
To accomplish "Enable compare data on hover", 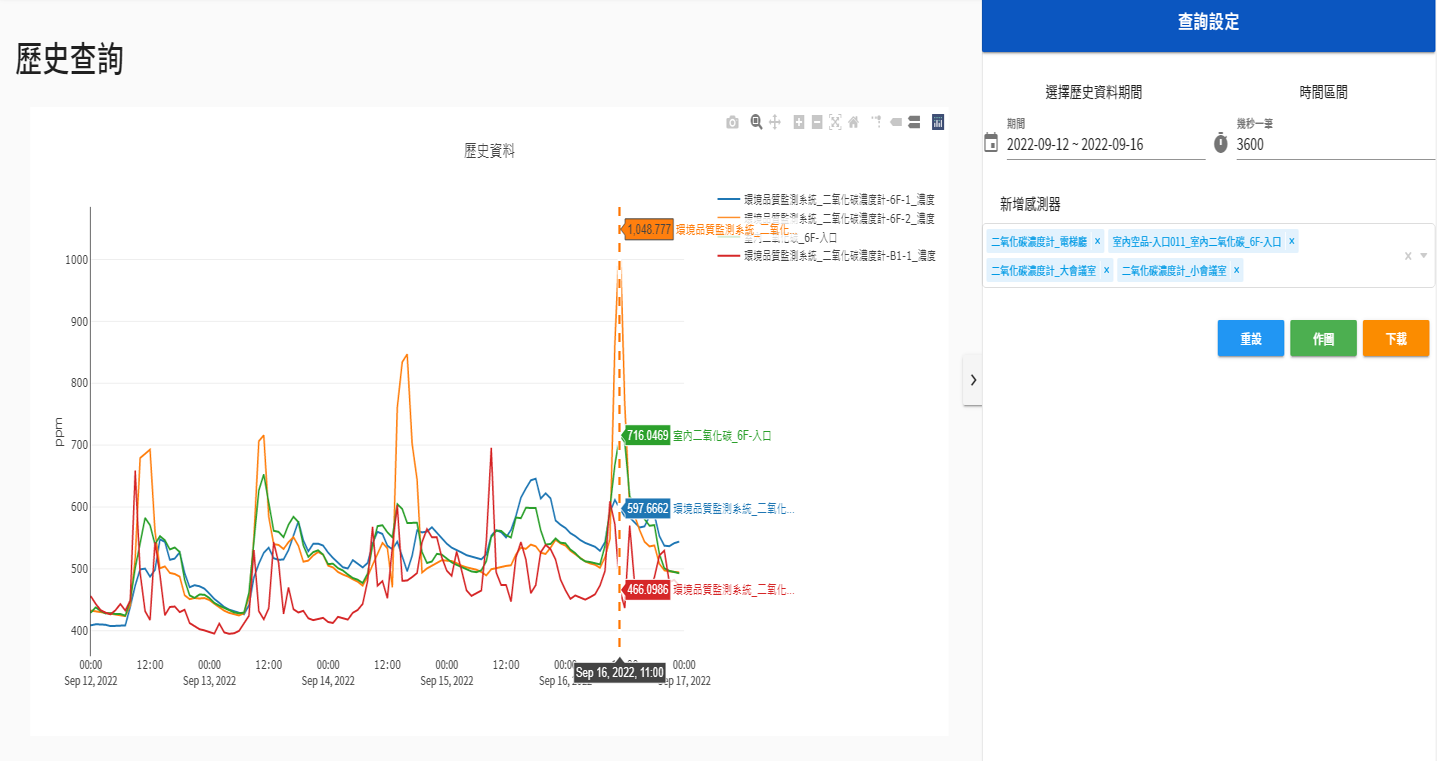I will point(914,122).
